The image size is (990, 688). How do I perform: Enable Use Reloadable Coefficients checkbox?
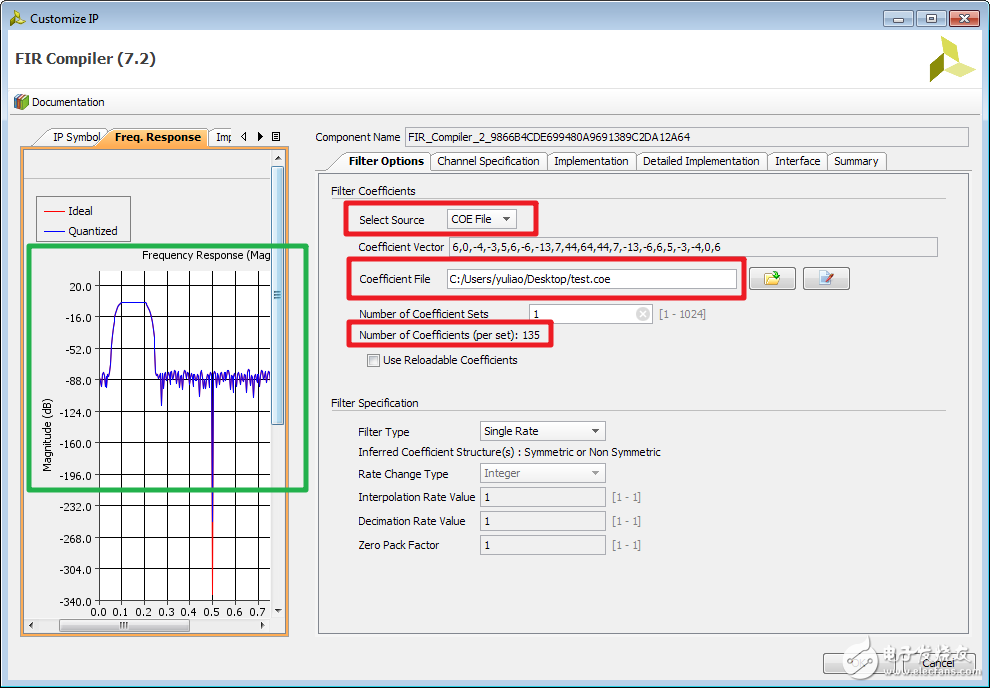(373, 360)
